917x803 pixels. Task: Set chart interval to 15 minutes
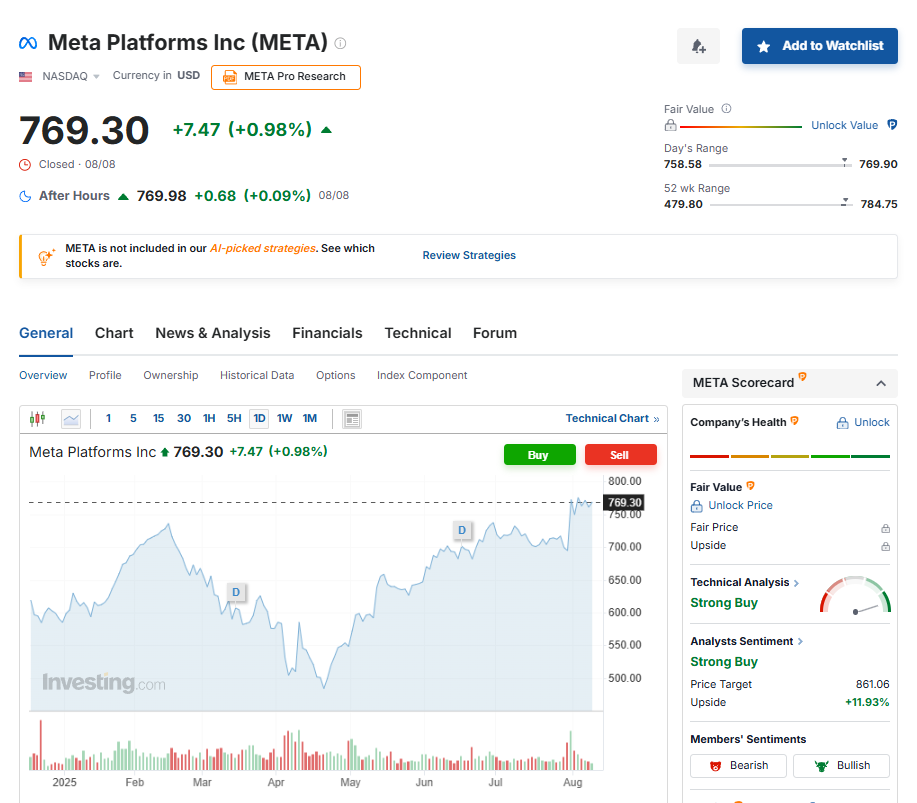coord(158,419)
